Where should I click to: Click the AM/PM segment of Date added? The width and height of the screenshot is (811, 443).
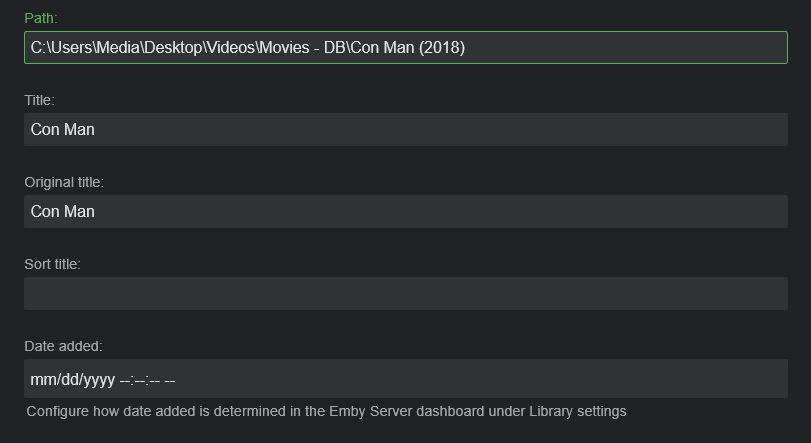click(x=169, y=380)
